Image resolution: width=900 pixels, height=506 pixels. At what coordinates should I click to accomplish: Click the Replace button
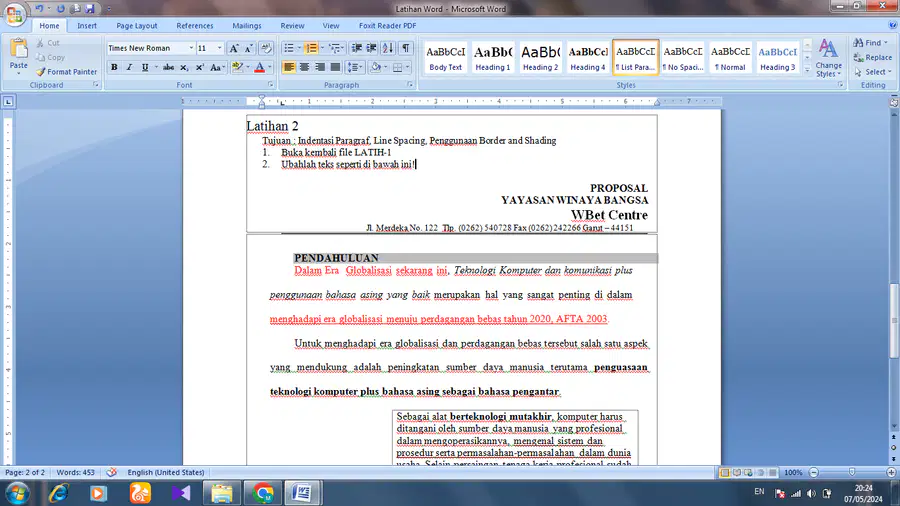tap(872, 57)
